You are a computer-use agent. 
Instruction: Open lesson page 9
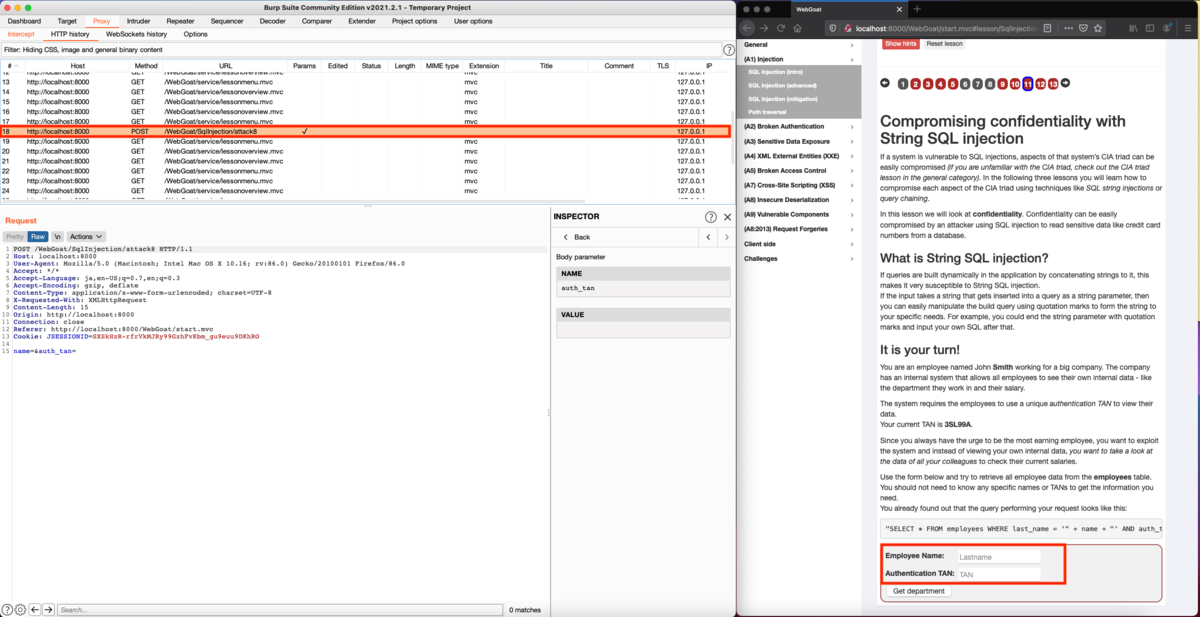pos(1002,84)
